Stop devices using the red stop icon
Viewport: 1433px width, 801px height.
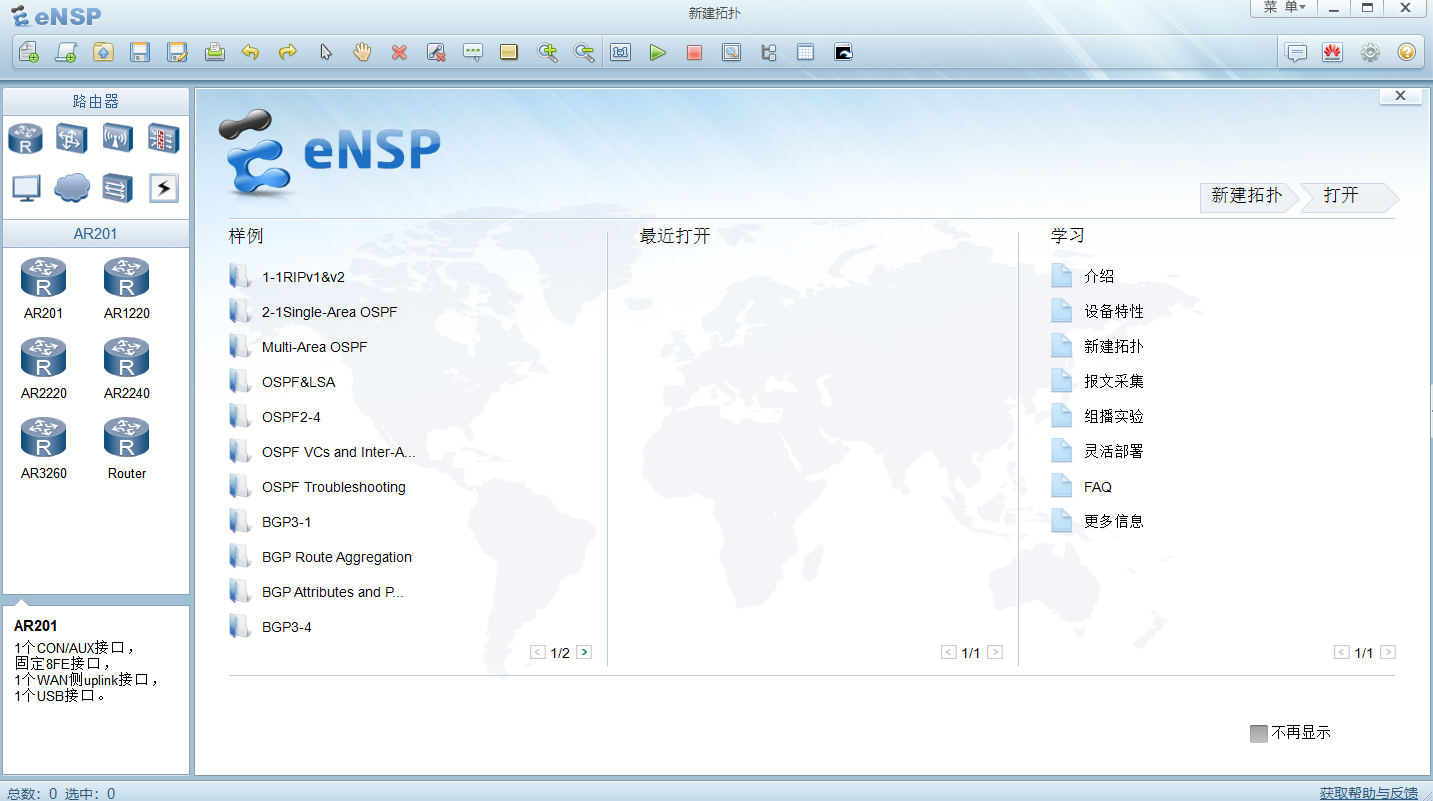pos(694,52)
